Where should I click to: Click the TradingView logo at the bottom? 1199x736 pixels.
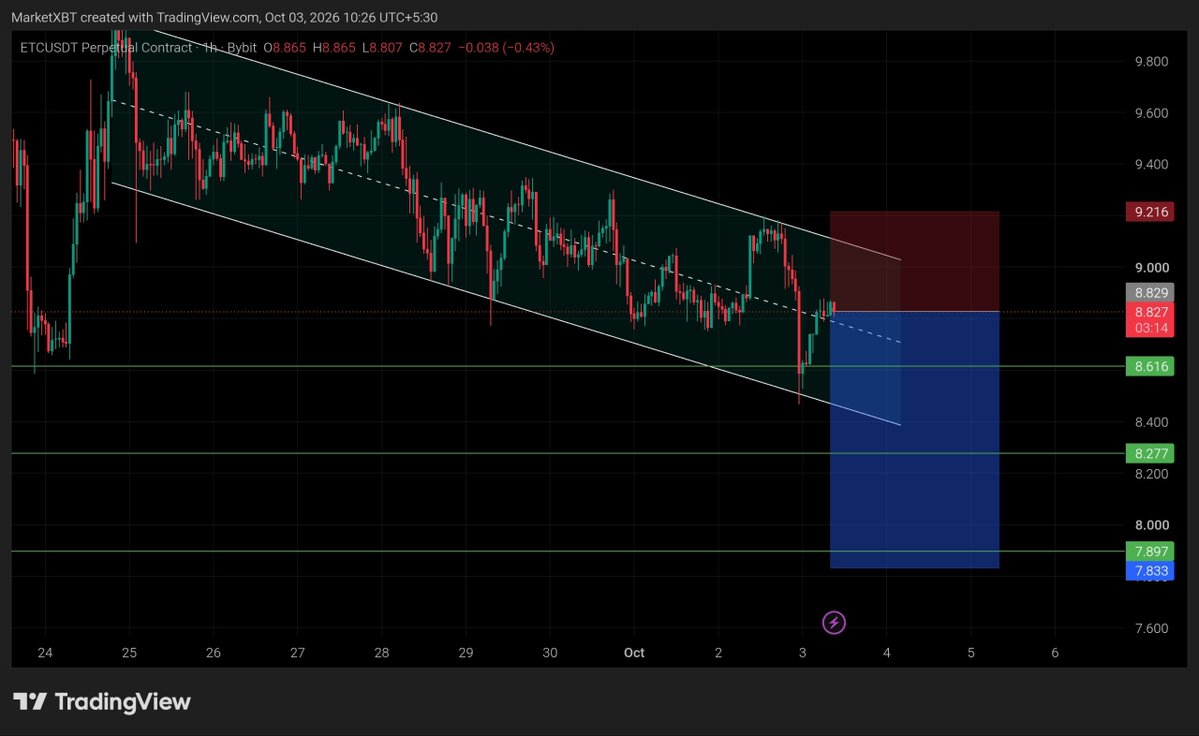(102, 702)
